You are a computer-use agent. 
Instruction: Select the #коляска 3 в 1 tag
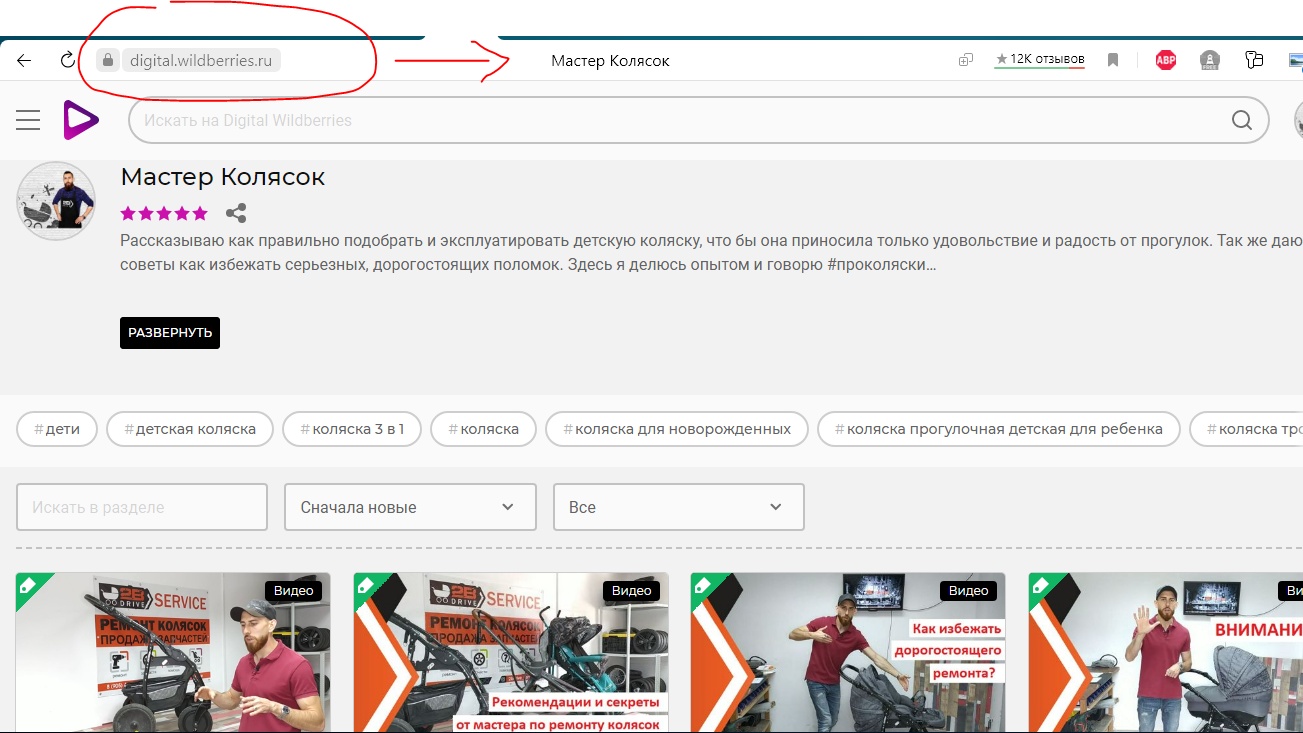351,429
